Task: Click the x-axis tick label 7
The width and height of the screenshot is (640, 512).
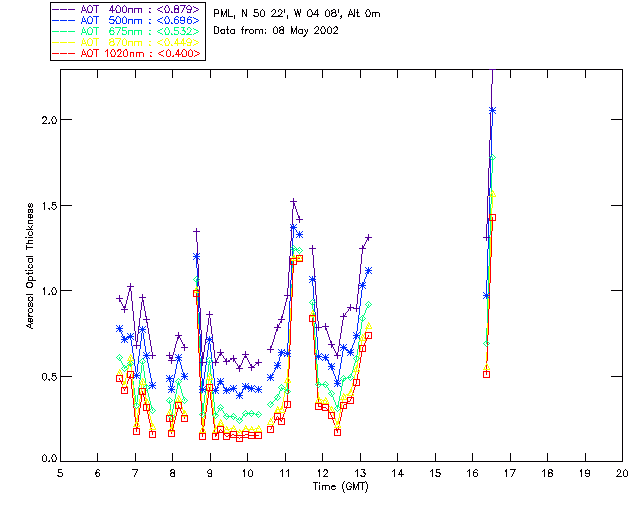Action: [x=135, y=473]
